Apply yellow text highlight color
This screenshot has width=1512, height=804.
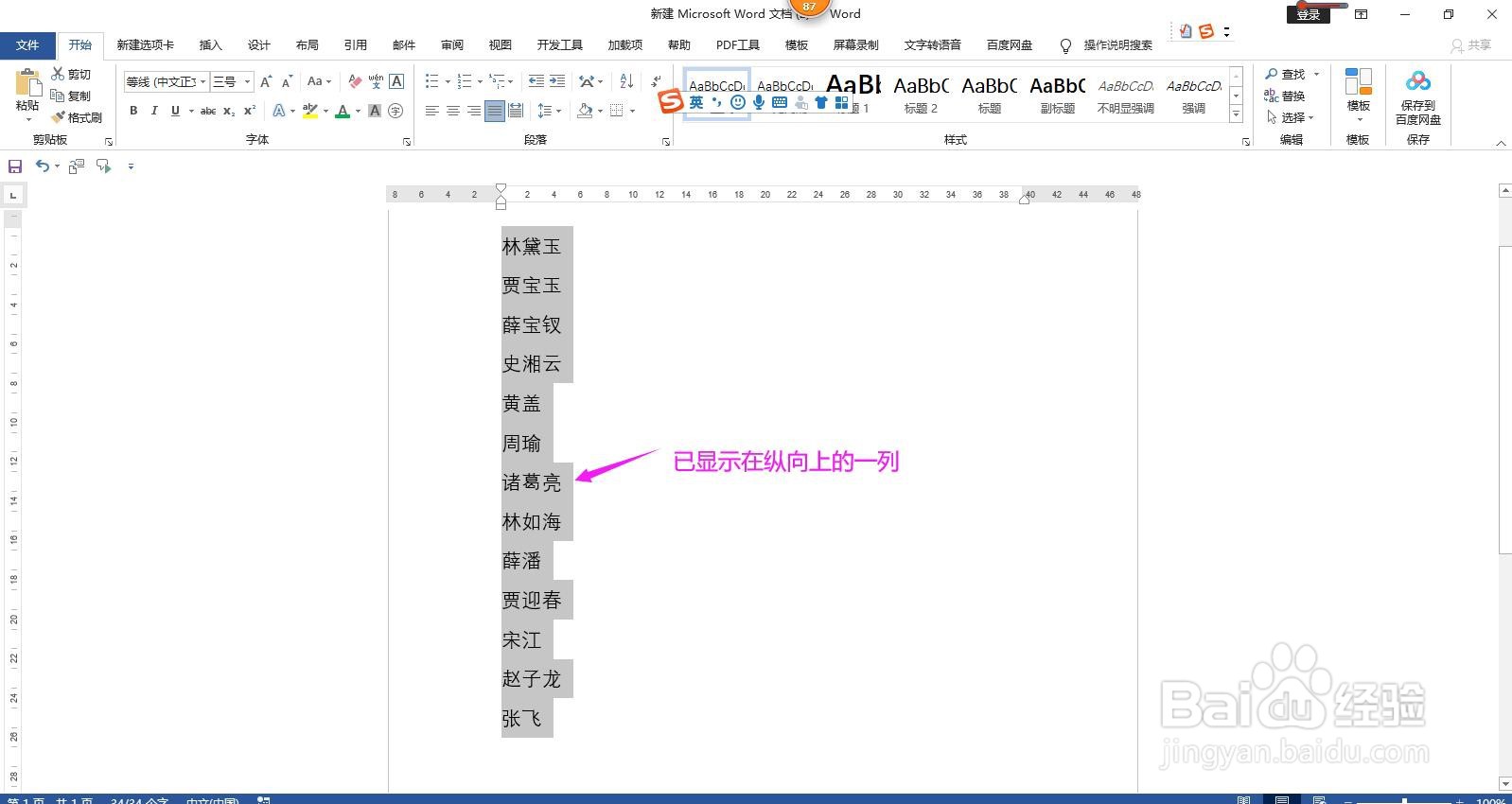click(x=309, y=111)
